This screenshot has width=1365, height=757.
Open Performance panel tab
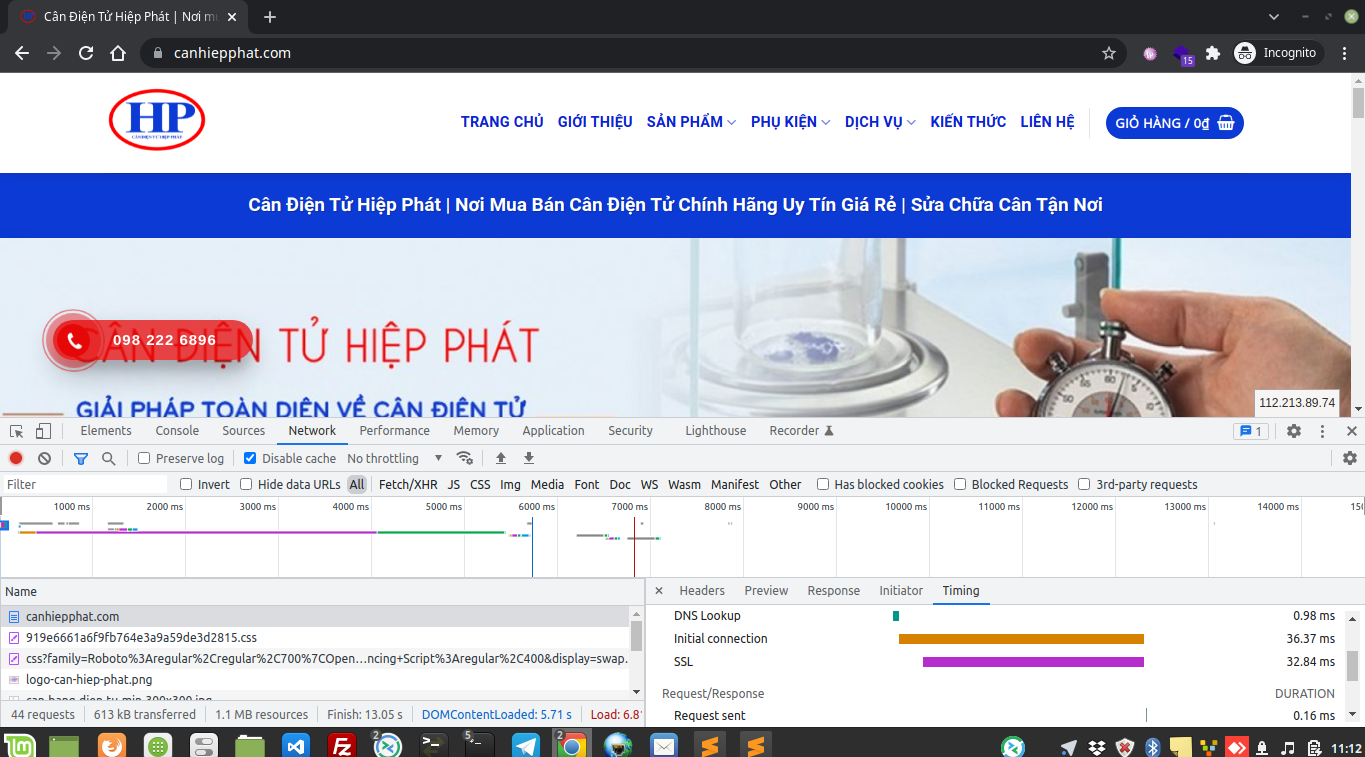[x=394, y=431]
